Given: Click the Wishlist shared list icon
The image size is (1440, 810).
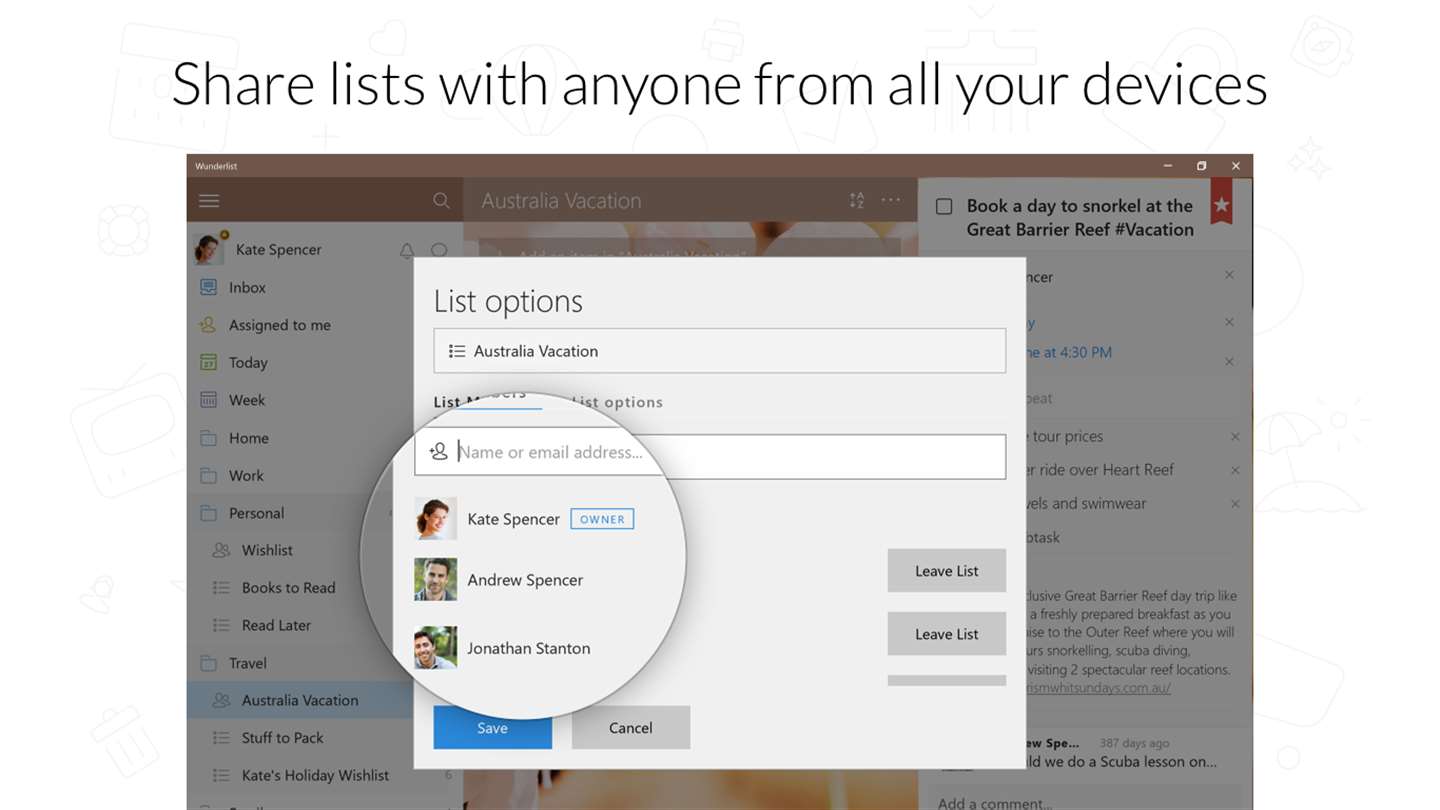Looking at the screenshot, I should click(221, 550).
